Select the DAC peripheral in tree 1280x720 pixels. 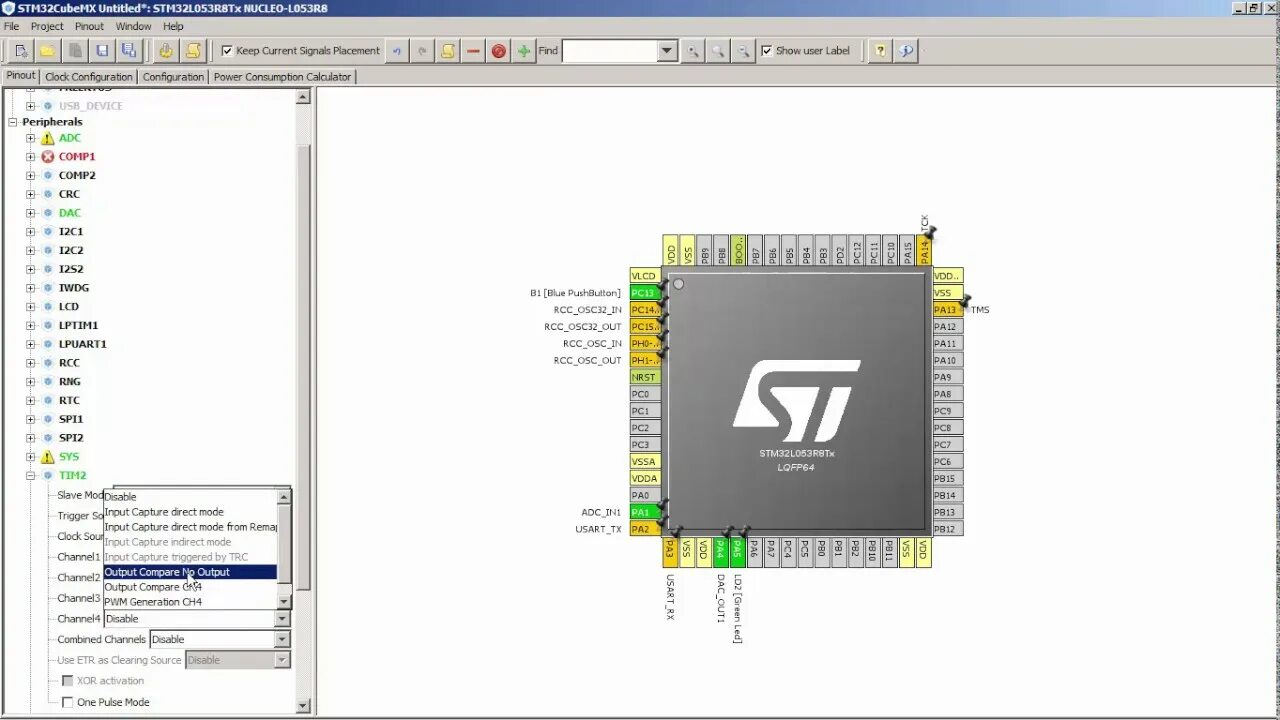pos(70,213)
